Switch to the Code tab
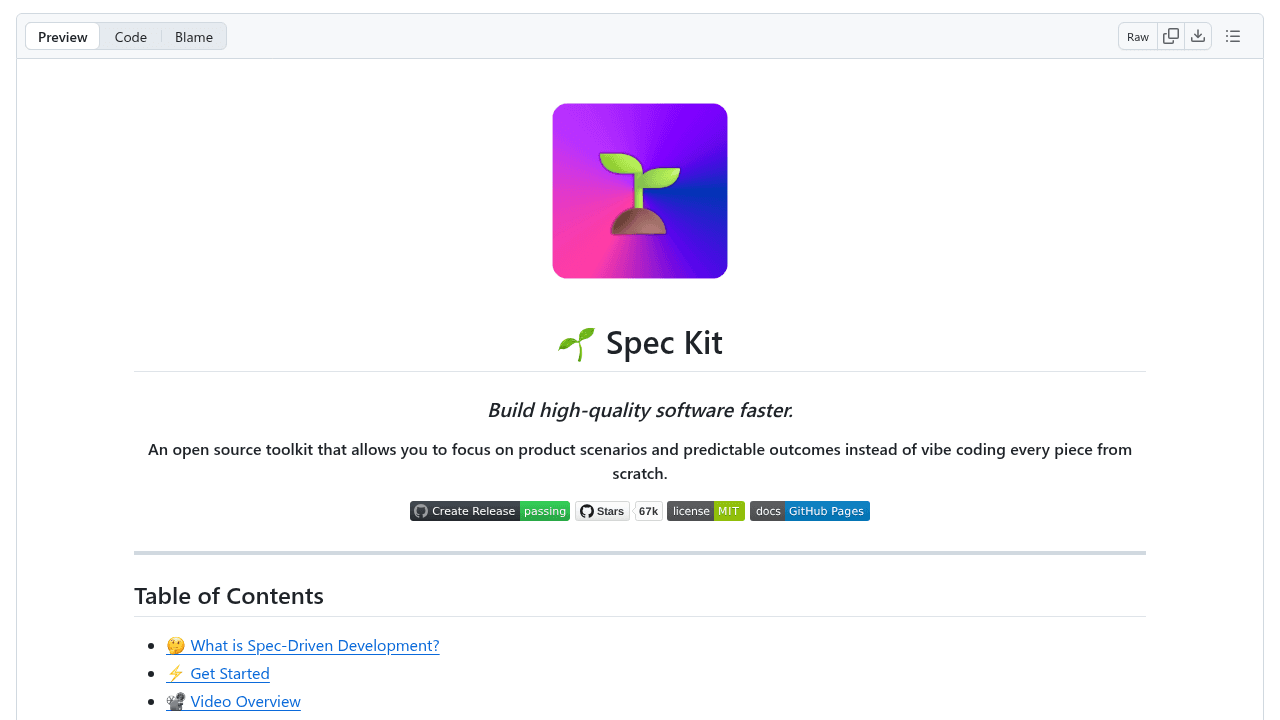1280x720 pixels. tap(131, 36)
